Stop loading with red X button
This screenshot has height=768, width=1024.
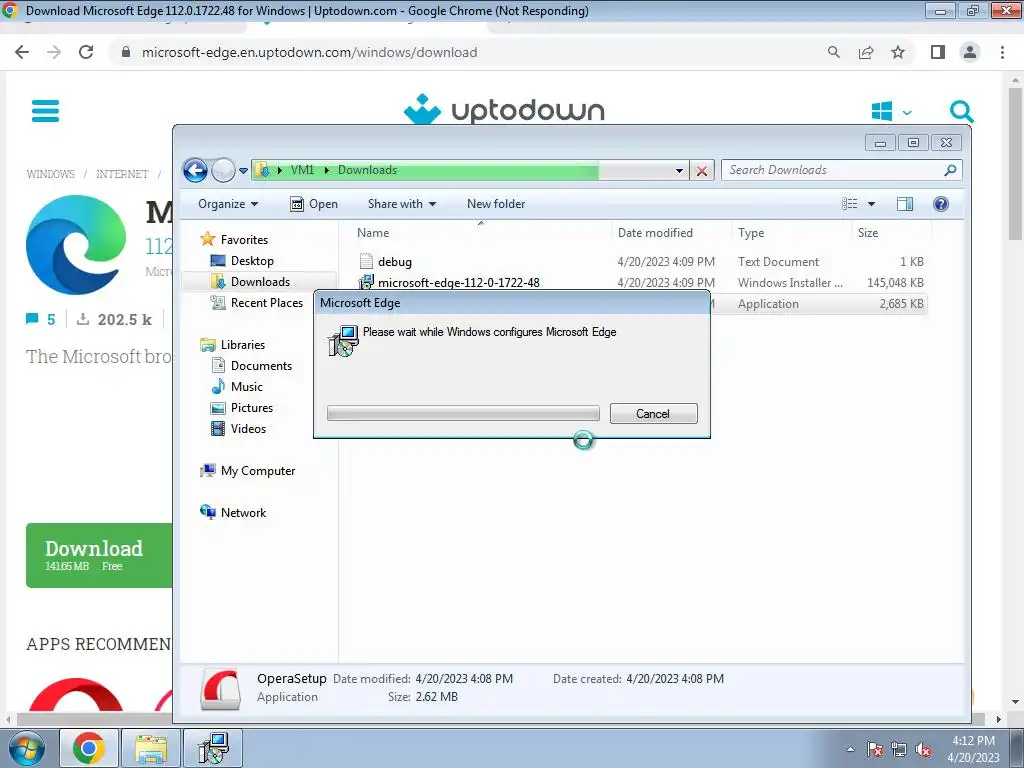[x=702, y=171]
